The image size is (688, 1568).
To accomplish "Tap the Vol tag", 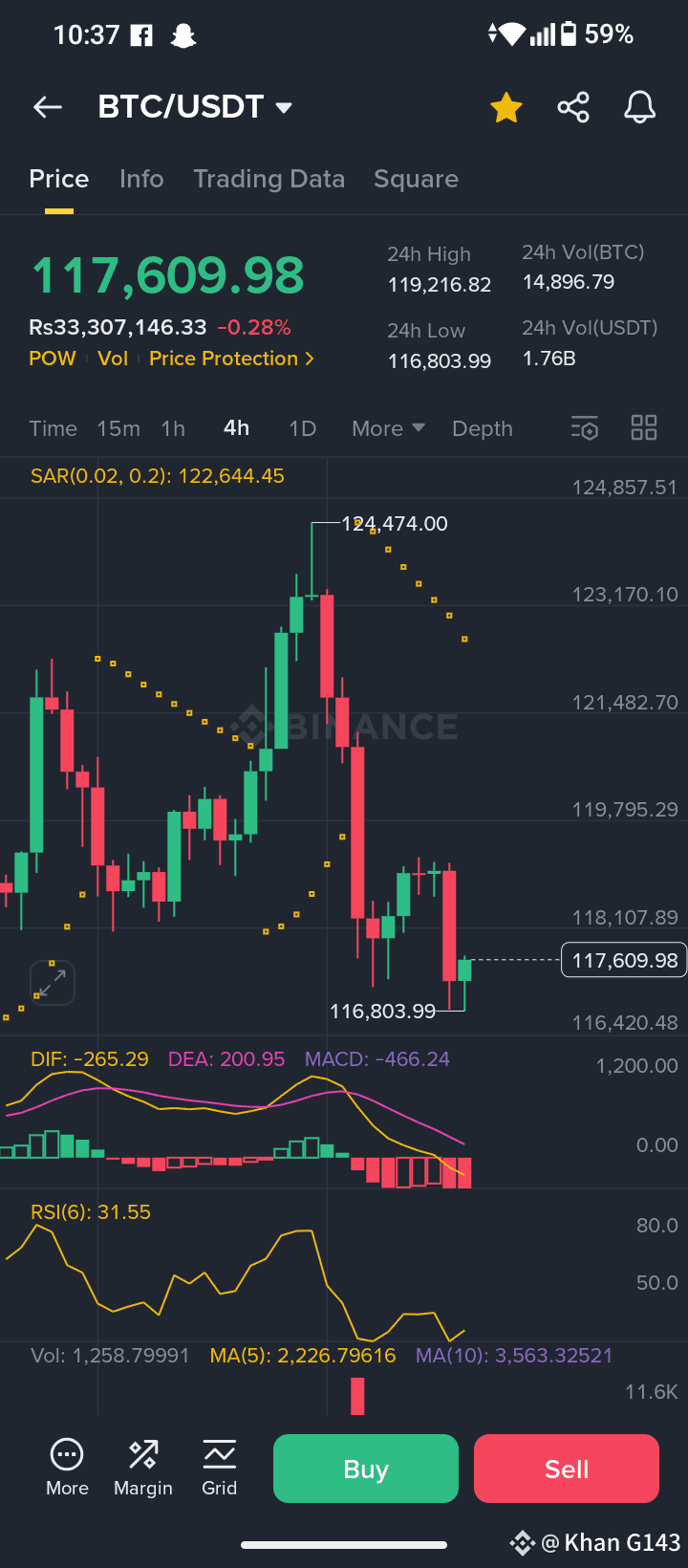I will (113, 359).
